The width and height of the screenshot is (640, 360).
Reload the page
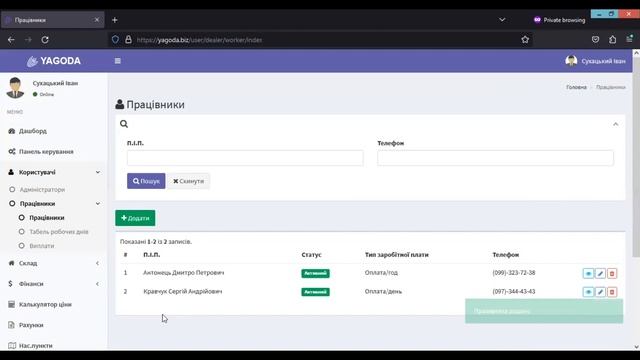(45, 40)
